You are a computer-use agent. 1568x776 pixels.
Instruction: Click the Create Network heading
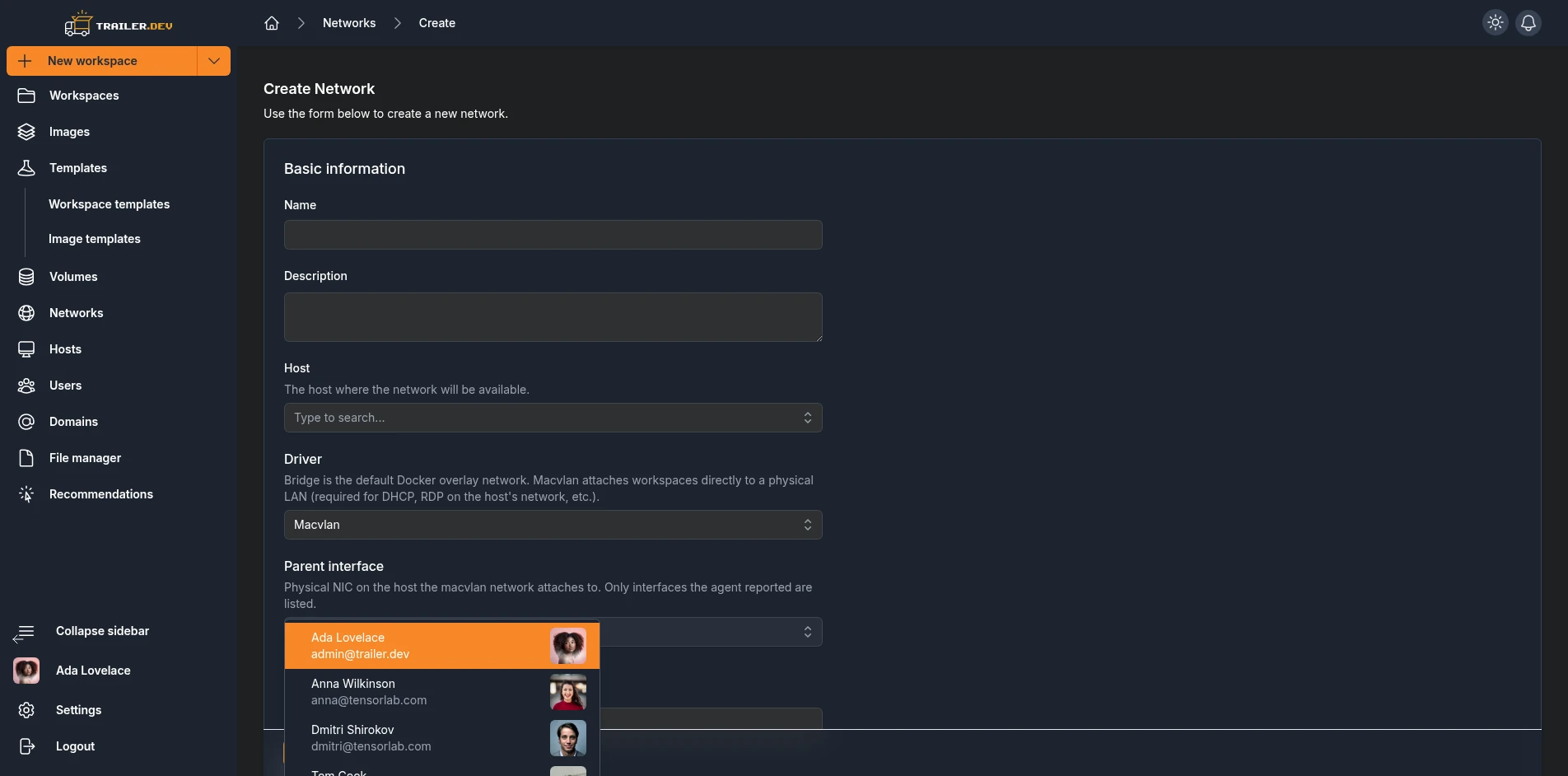[319, 89]
